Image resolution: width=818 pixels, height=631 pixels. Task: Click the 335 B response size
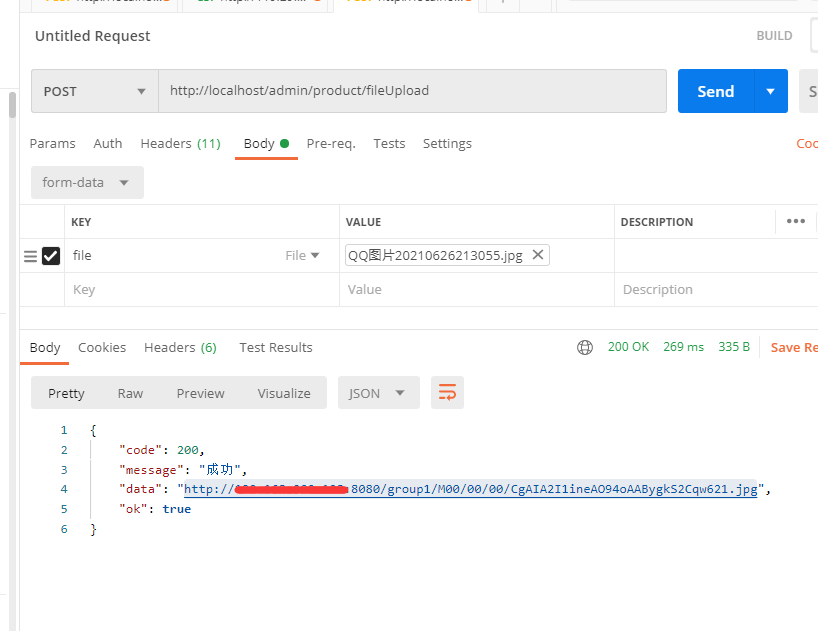(734, 347)
